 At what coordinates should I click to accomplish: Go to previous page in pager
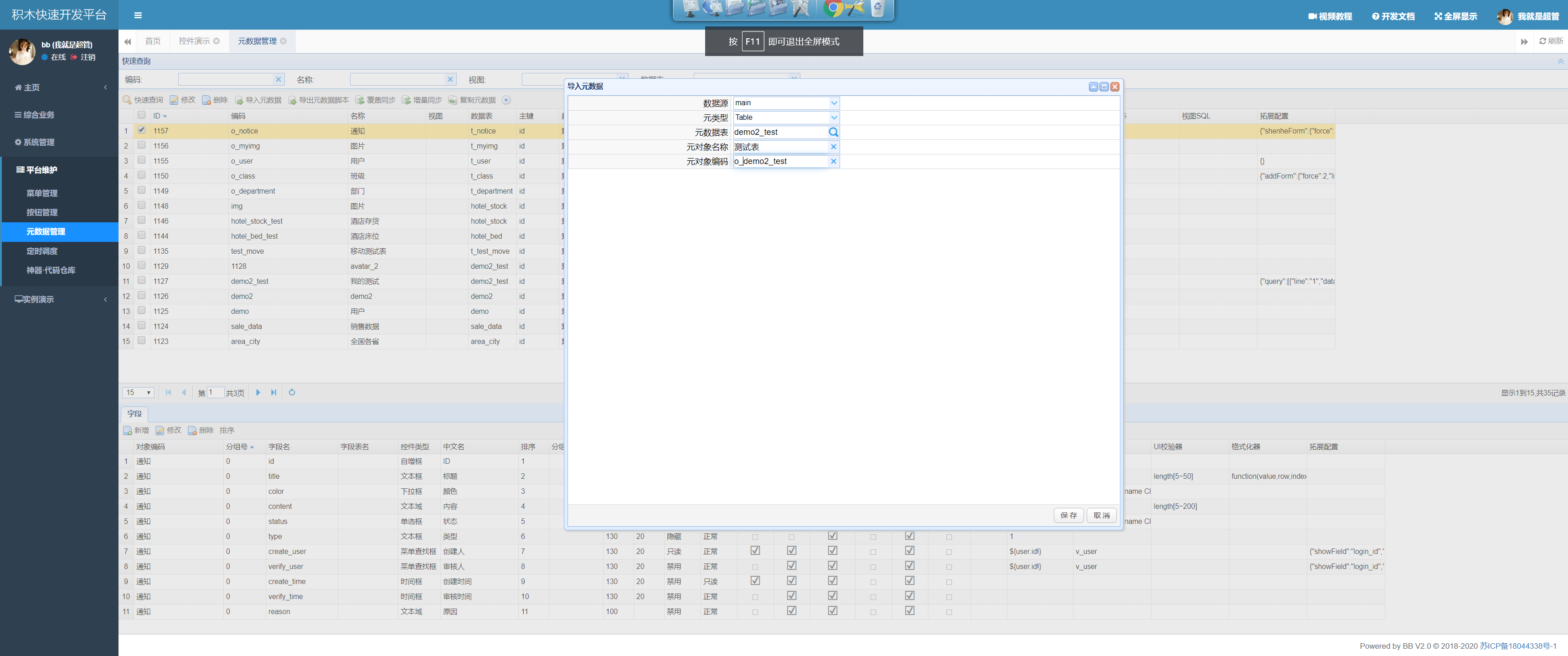[x=184, y=393]
